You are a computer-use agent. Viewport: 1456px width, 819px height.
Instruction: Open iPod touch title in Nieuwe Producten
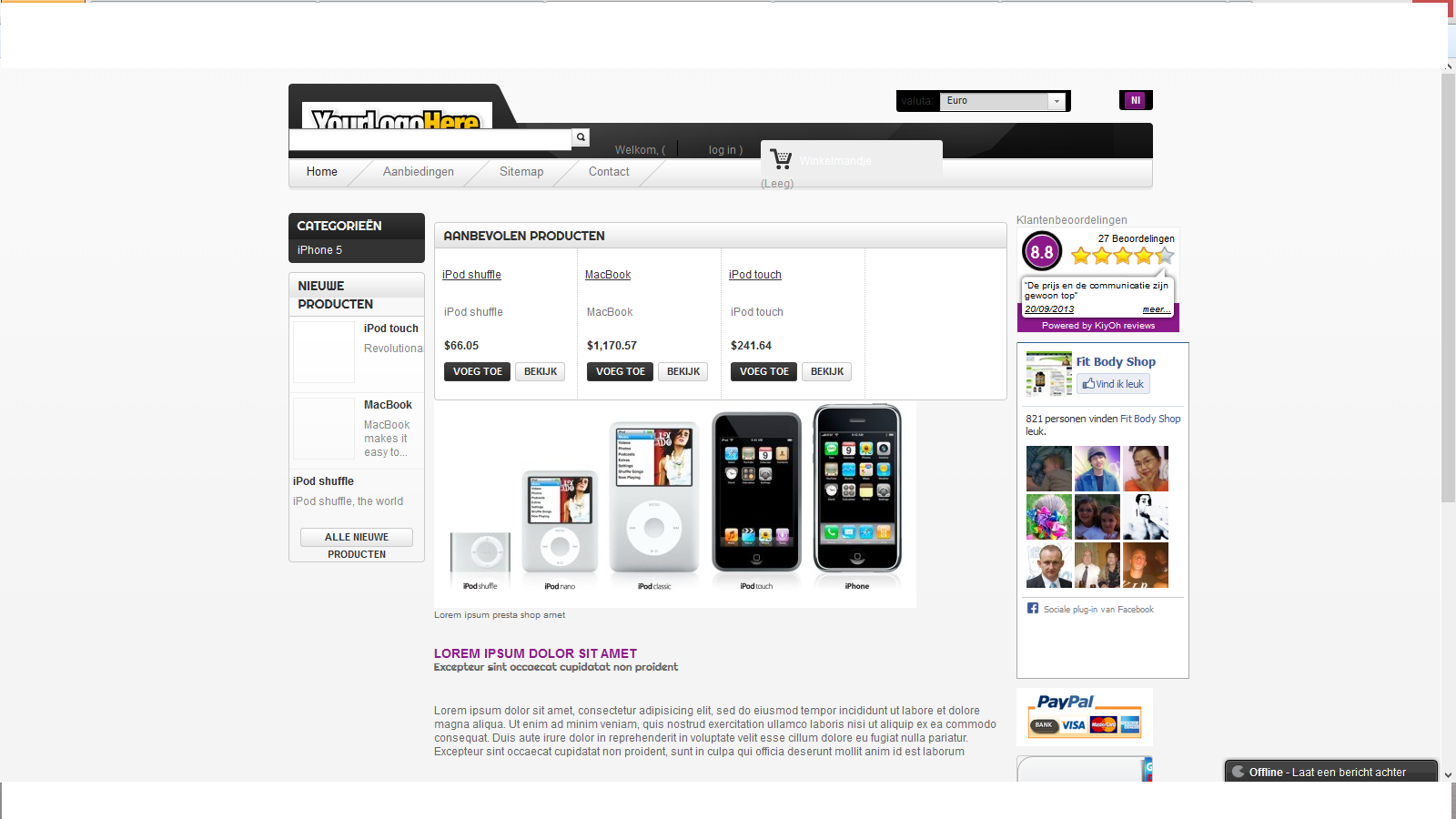pyautogui.click(x=391, y=329)
